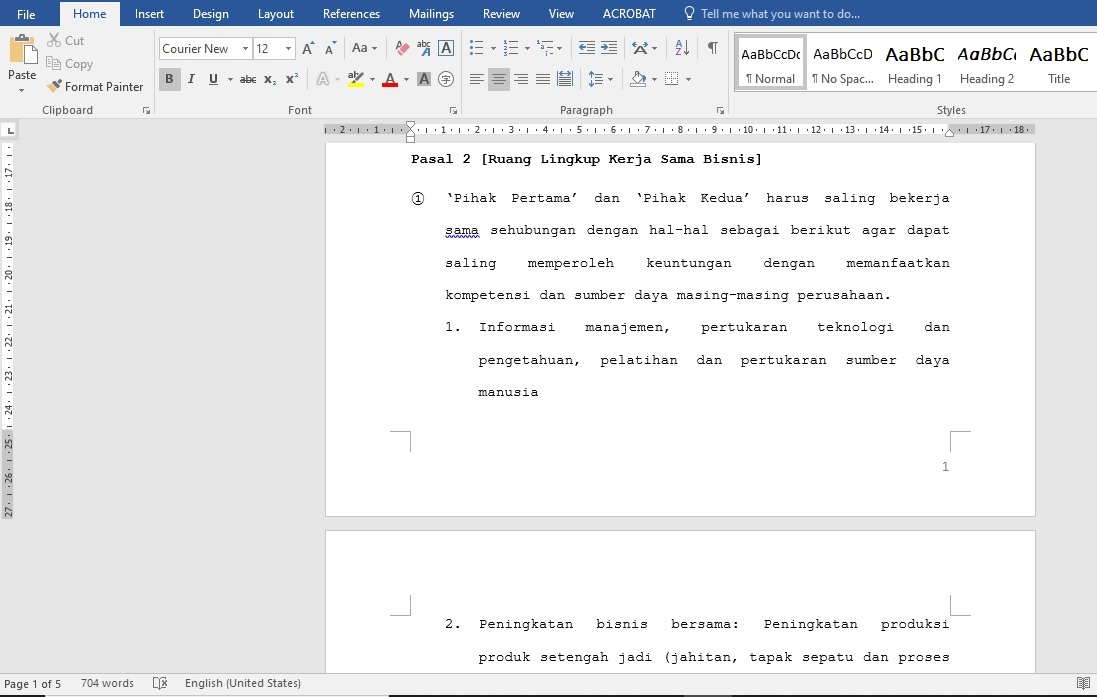Screen dimensions: 1097x697
Task: Click the Grow Font icon
Action: coord(308,48)
